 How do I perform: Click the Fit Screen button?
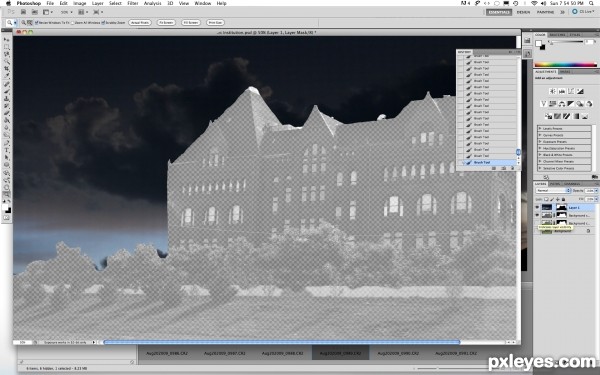[x=166, y=23]
